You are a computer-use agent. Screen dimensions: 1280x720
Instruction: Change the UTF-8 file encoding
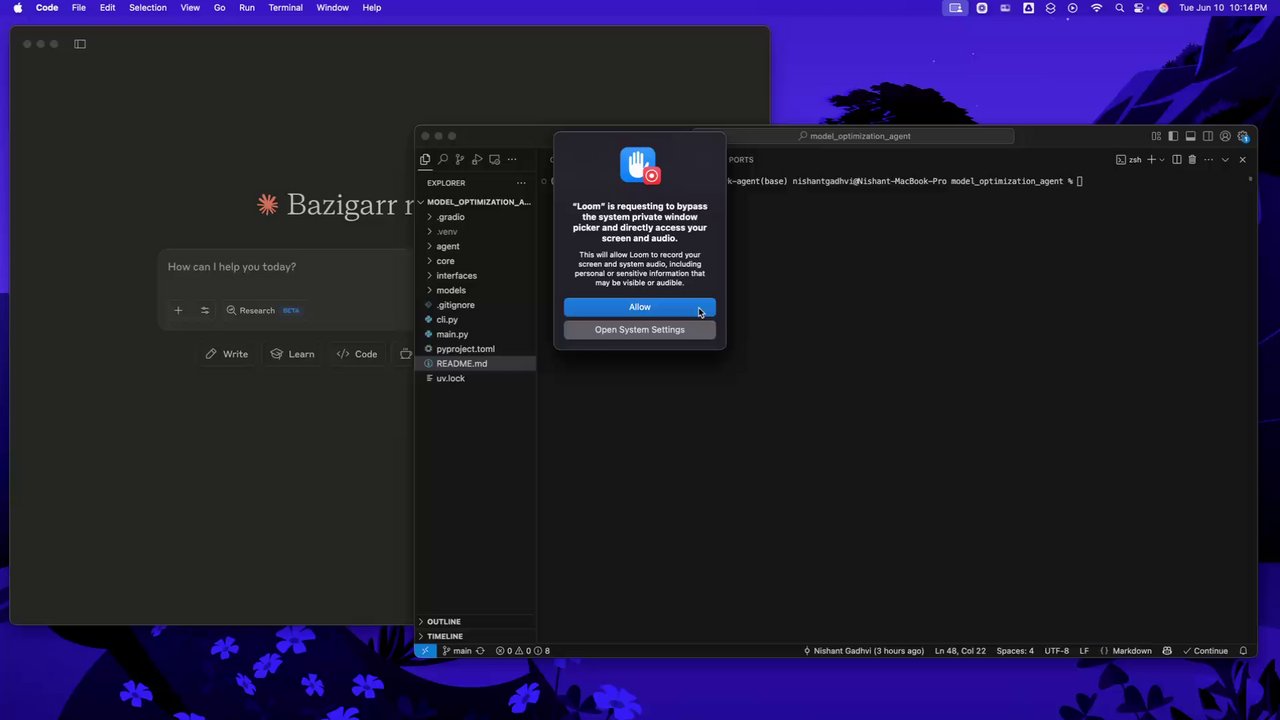(x=1057, y=651)
